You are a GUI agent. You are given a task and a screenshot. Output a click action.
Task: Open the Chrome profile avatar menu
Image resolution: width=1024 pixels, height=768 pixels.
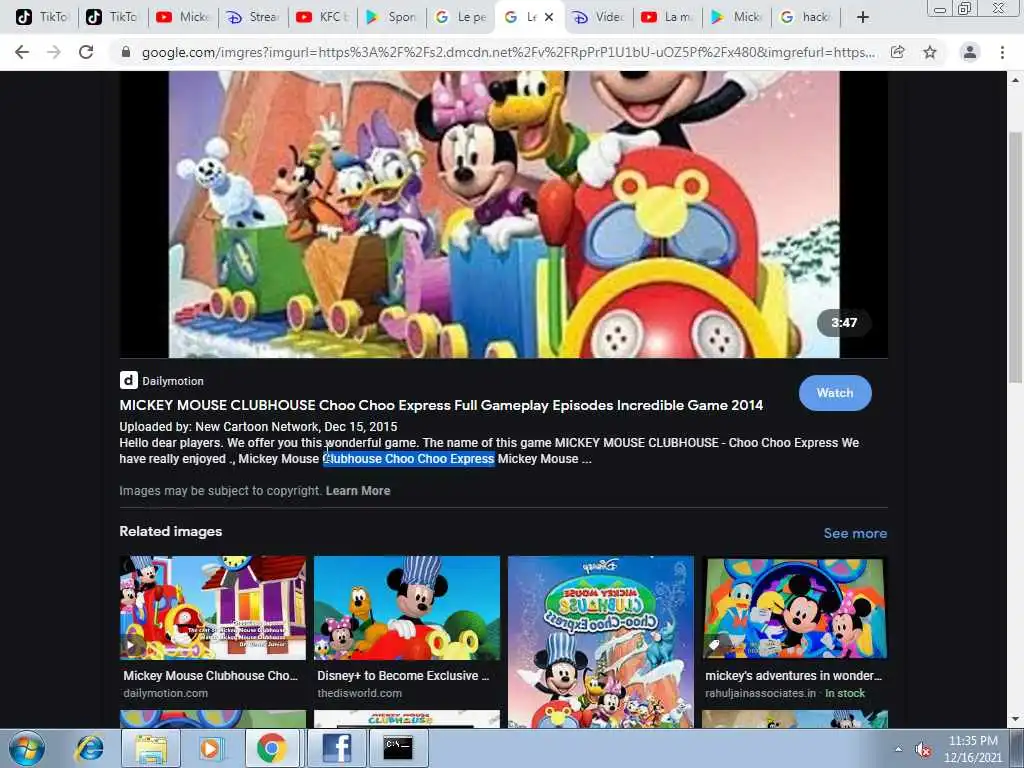click(970, 52)
